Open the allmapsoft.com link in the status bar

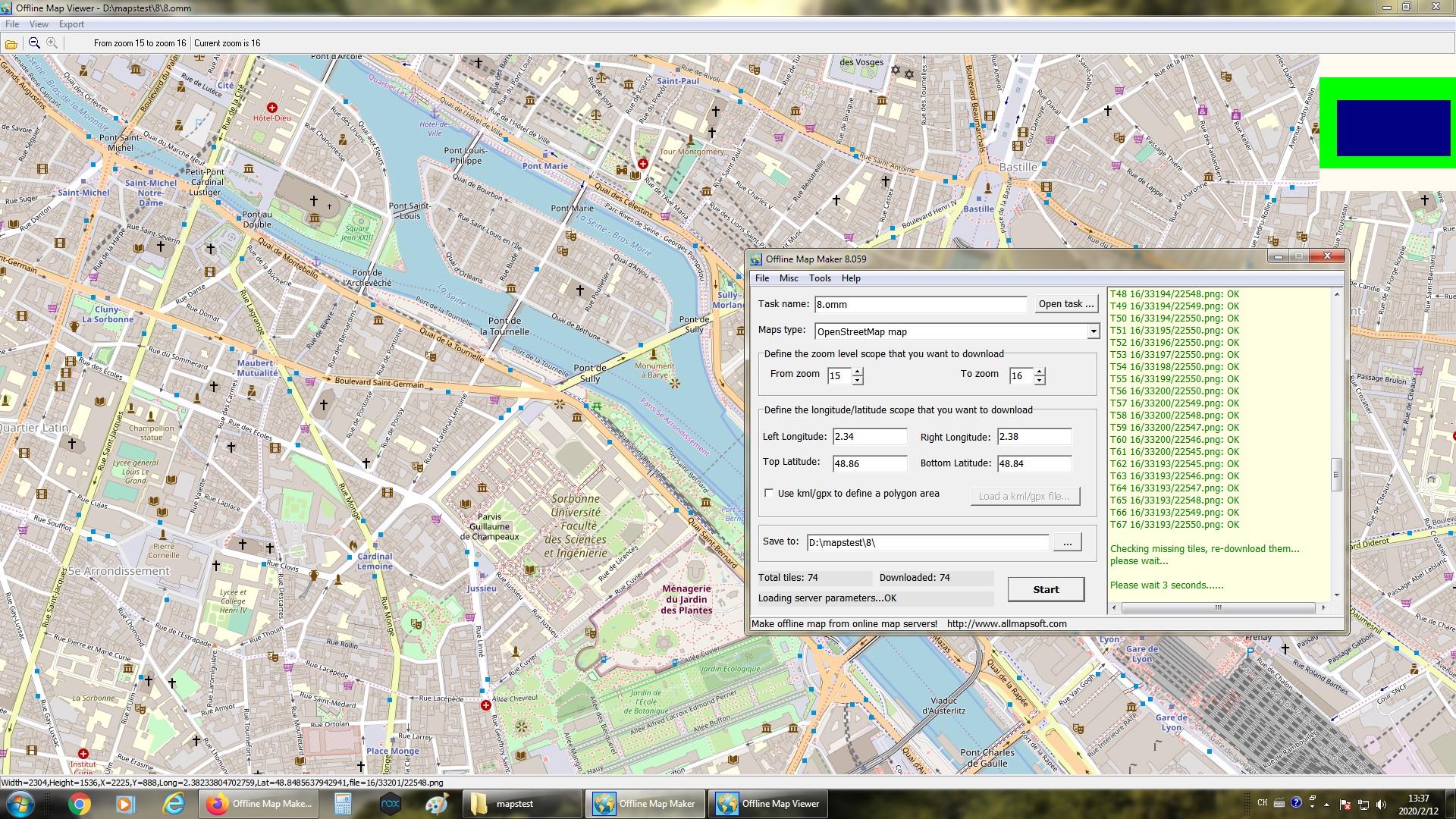click(1006, 623)
